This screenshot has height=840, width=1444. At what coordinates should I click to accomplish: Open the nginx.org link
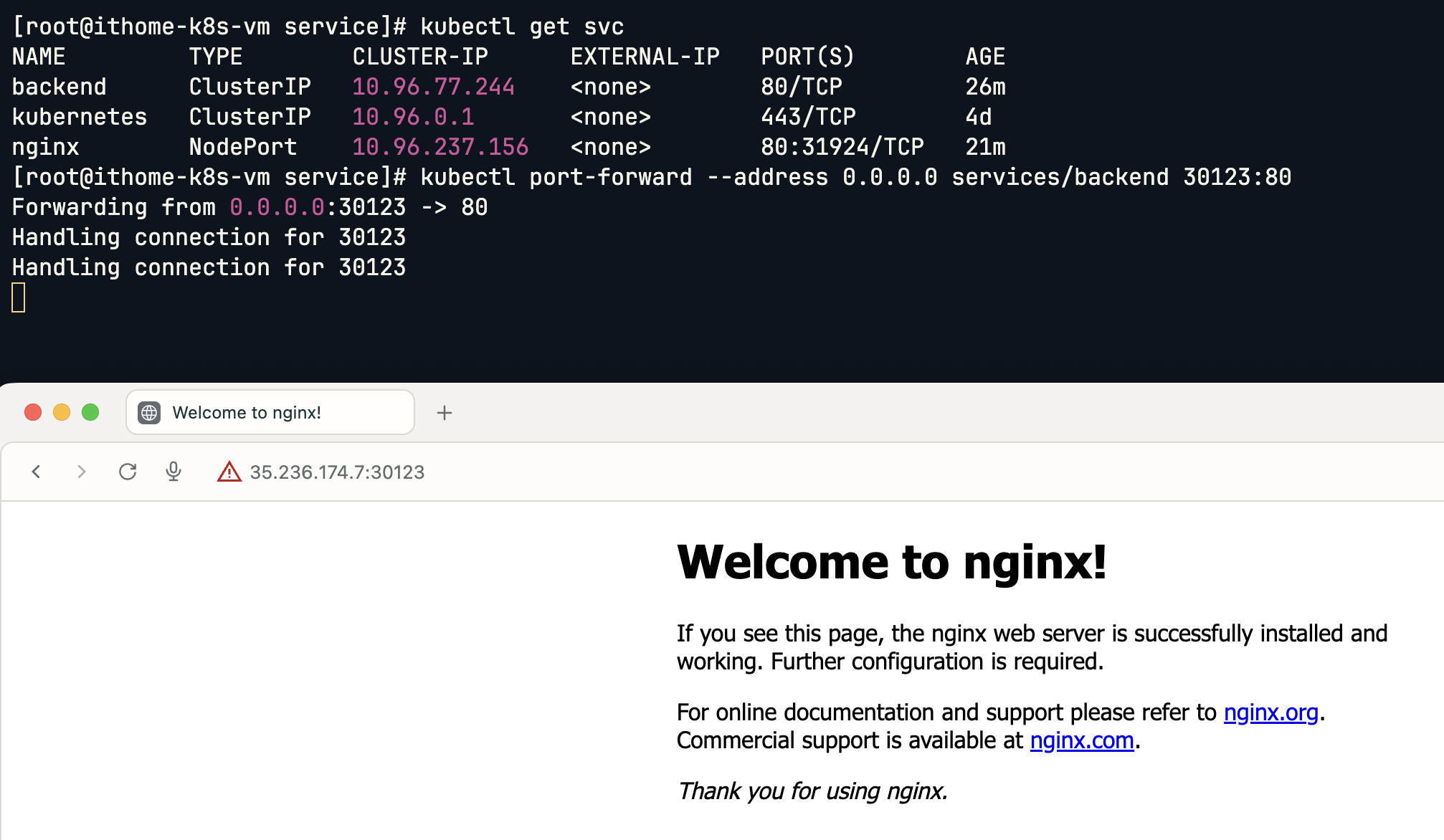[x=1270, y=712]
